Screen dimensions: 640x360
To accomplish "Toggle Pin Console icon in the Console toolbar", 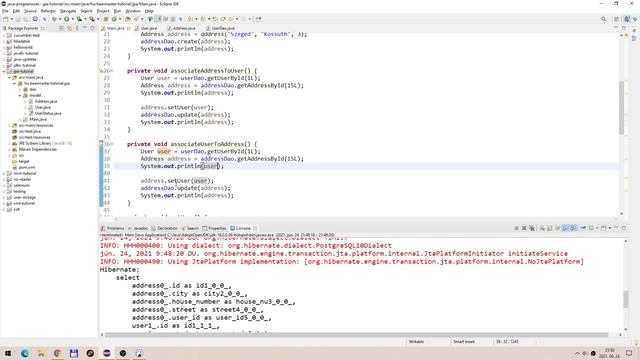I will tap(583, 228).
